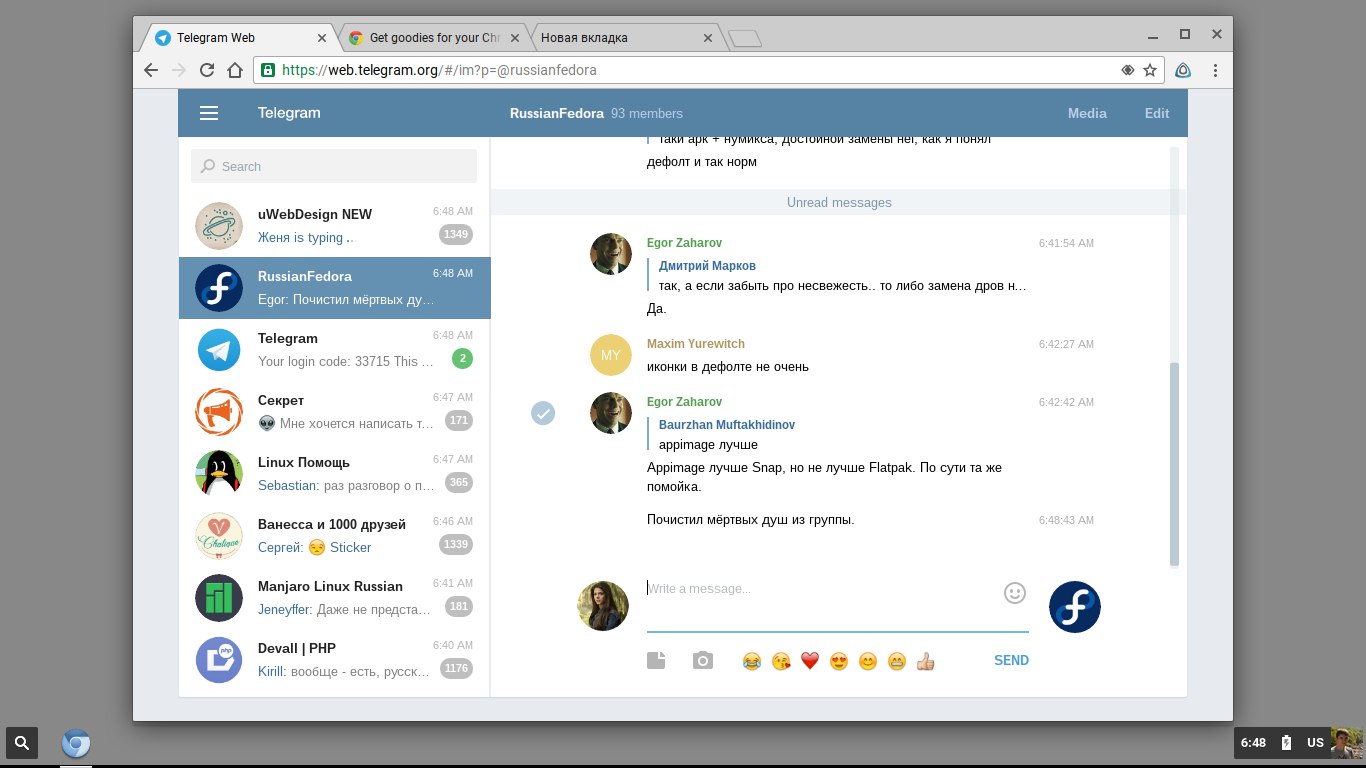Viewport: 1366px width, 768px height.
Task: Click the Media button in header
Action: tap(1087, 113)
